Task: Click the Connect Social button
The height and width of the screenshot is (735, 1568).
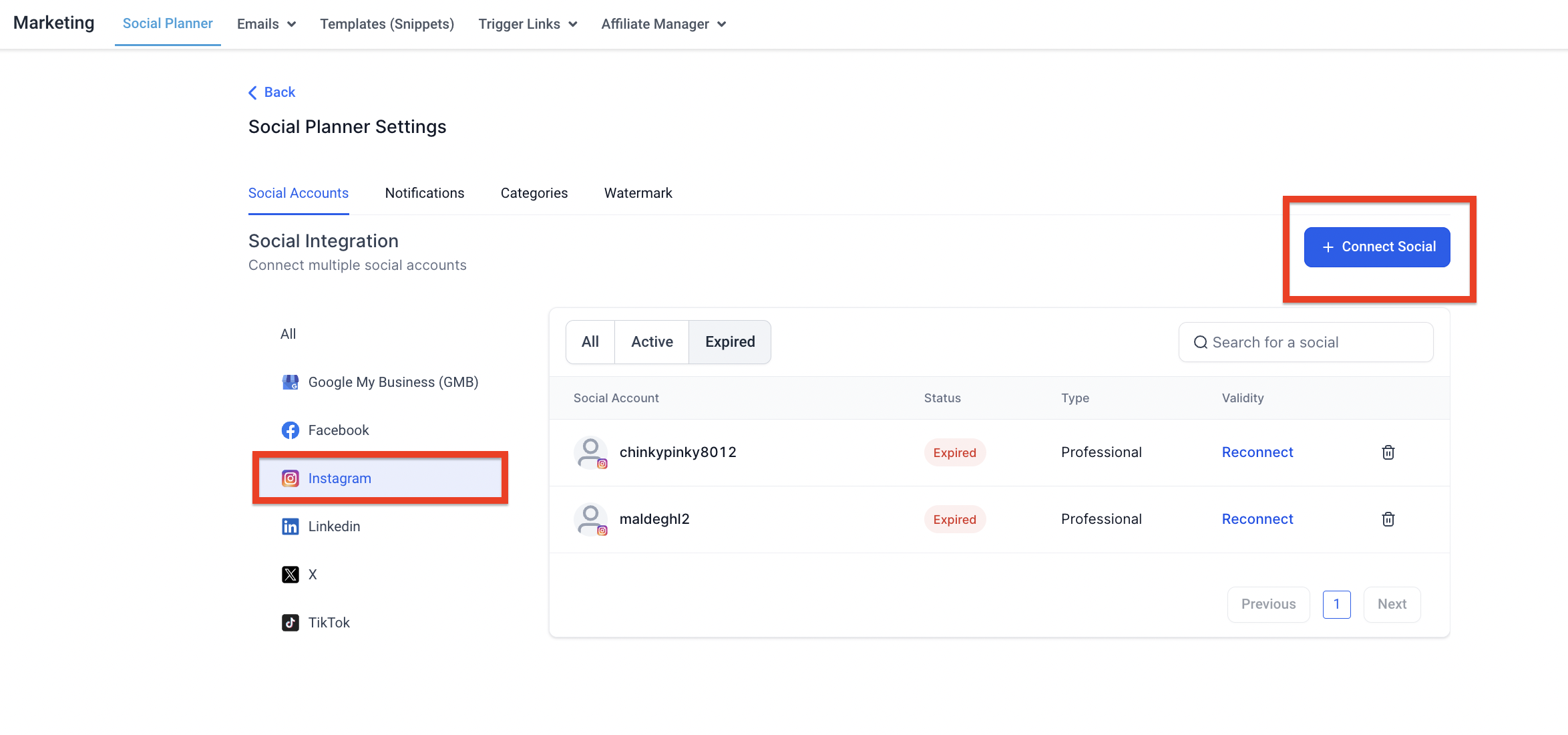Action: pyautogui.click(x=1377, y=247)
